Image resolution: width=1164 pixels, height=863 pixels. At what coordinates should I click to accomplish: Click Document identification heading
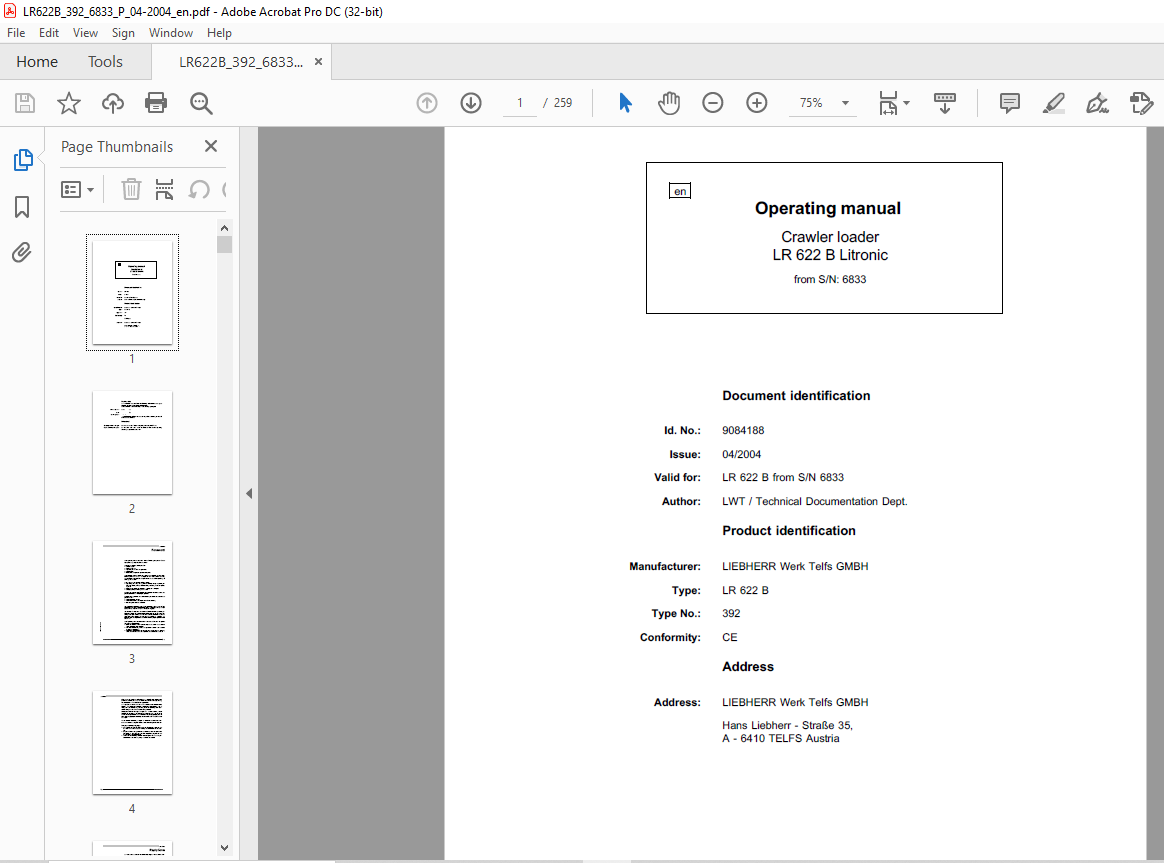(796, 396)
